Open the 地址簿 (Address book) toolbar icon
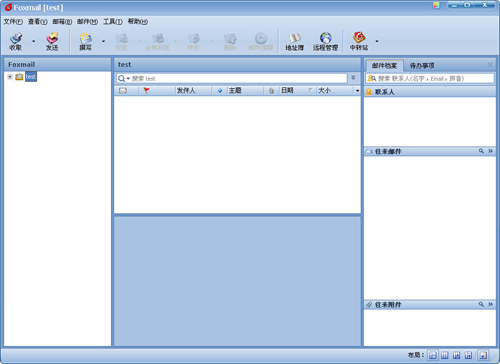The image size is (500, 364). (x=295, y=41)
